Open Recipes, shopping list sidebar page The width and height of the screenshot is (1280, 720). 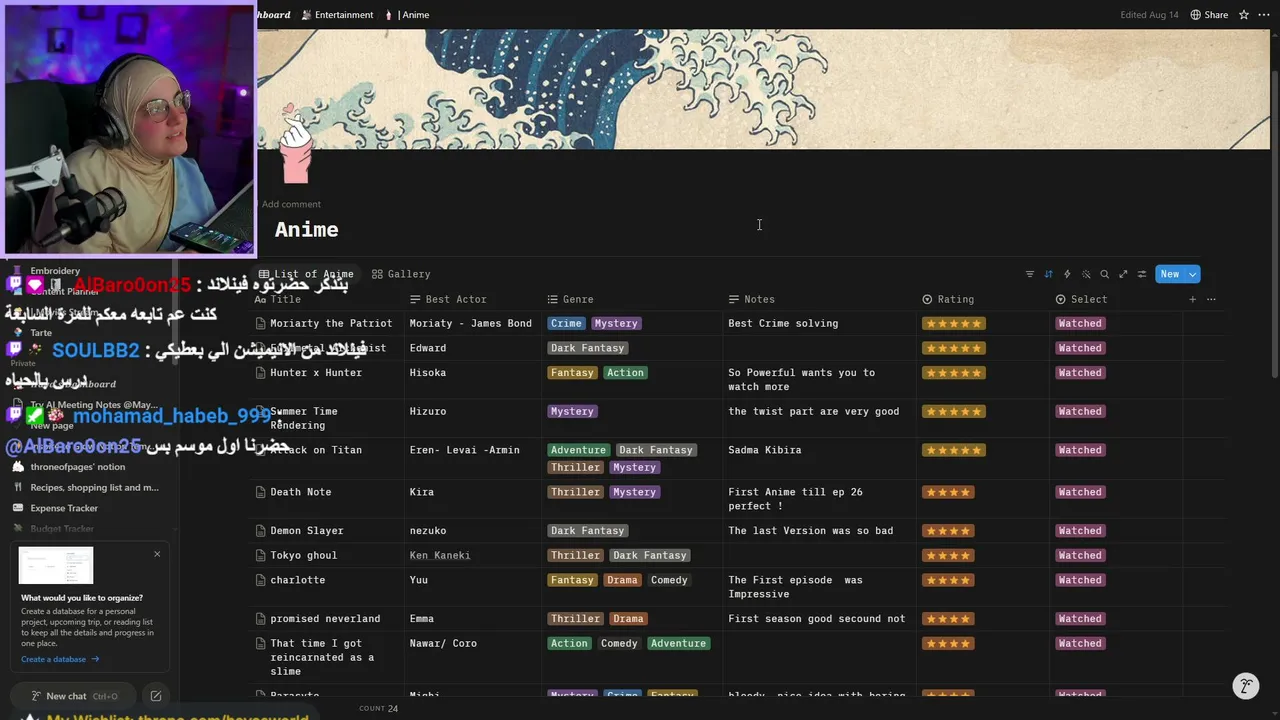pyautogui.click(x=88, y=487)
